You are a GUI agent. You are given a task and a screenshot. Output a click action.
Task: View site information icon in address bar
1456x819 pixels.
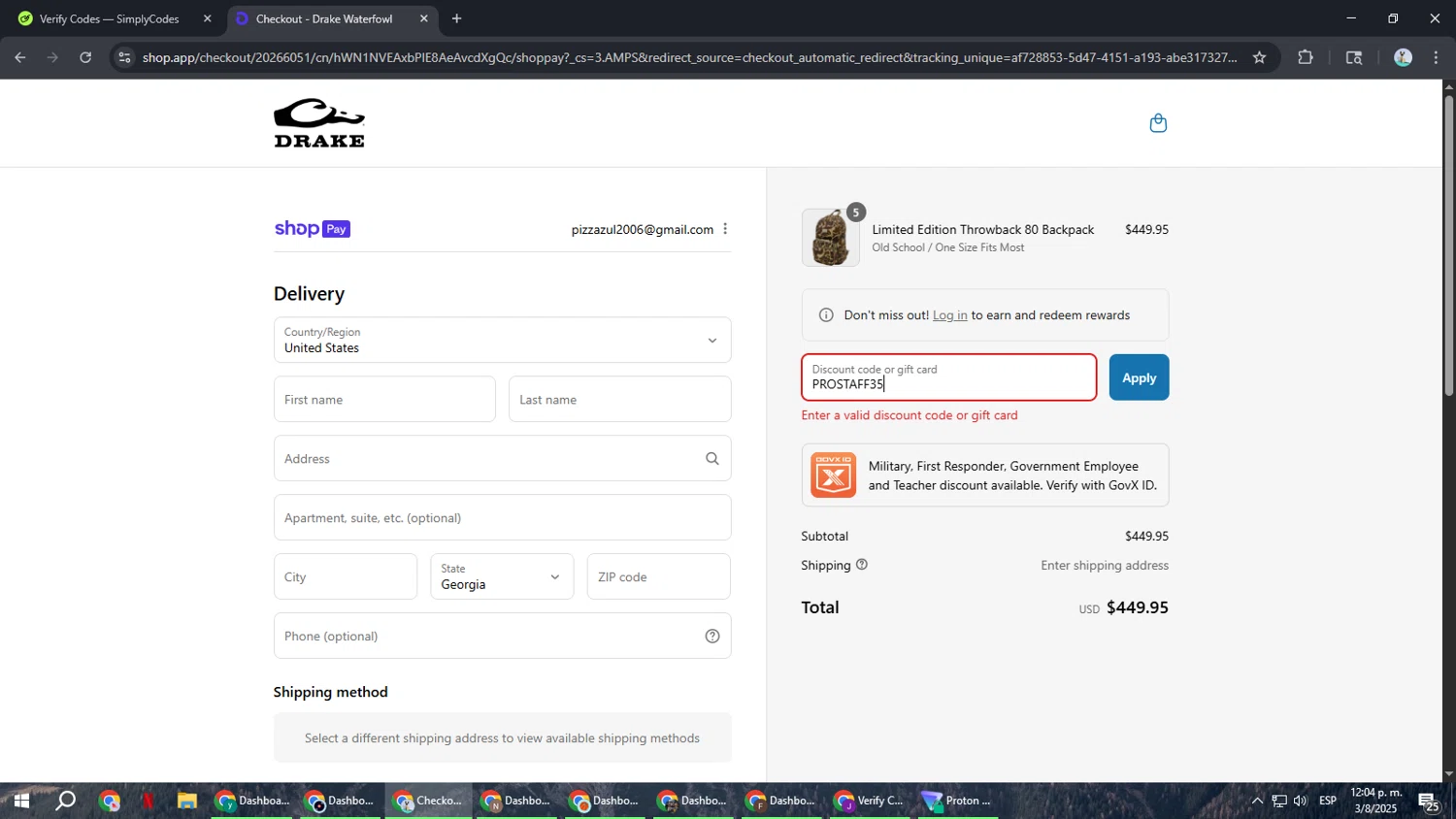click(x=123, y=57)
